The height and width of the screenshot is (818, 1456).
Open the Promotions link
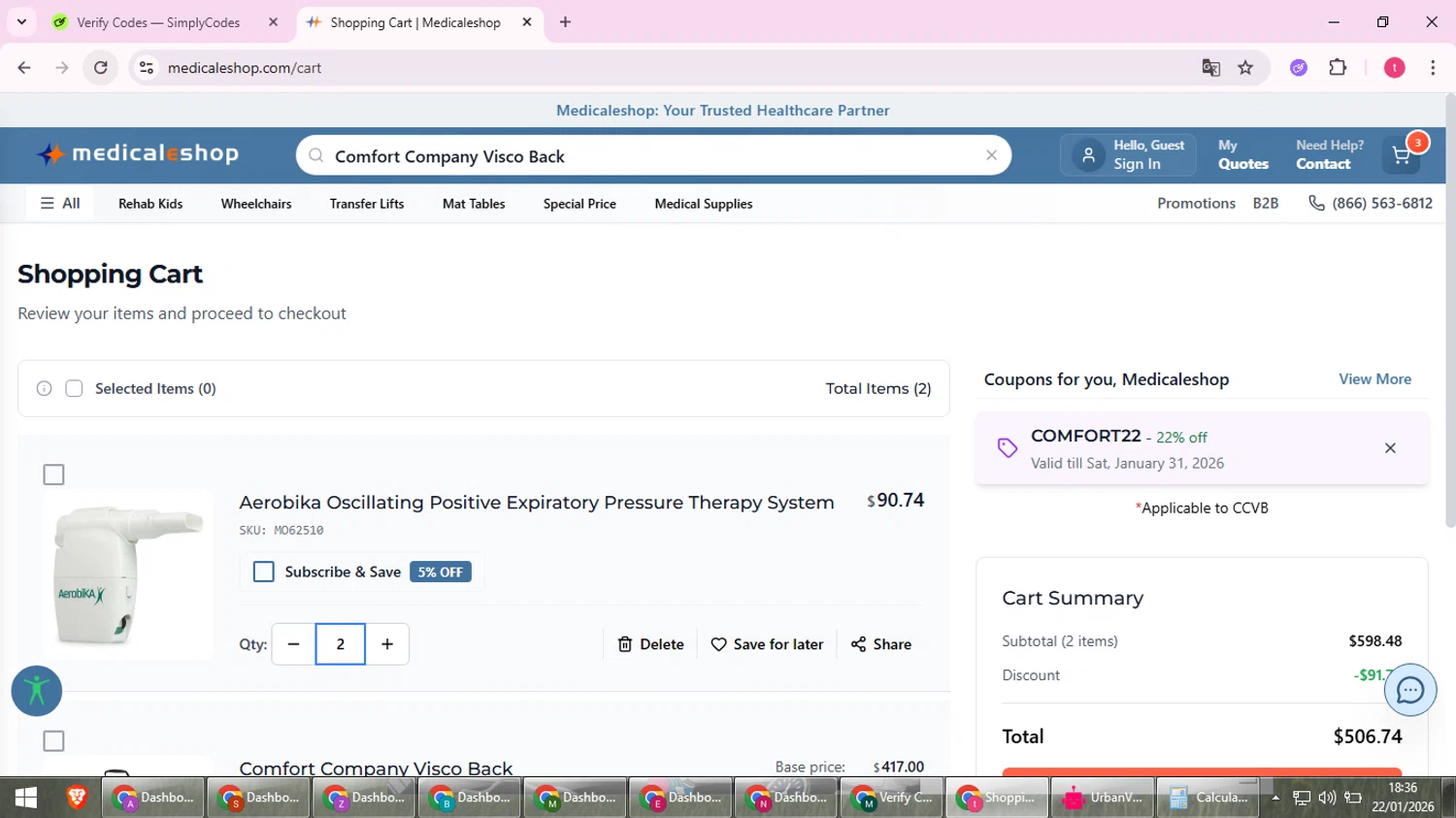pos(1196,204)
